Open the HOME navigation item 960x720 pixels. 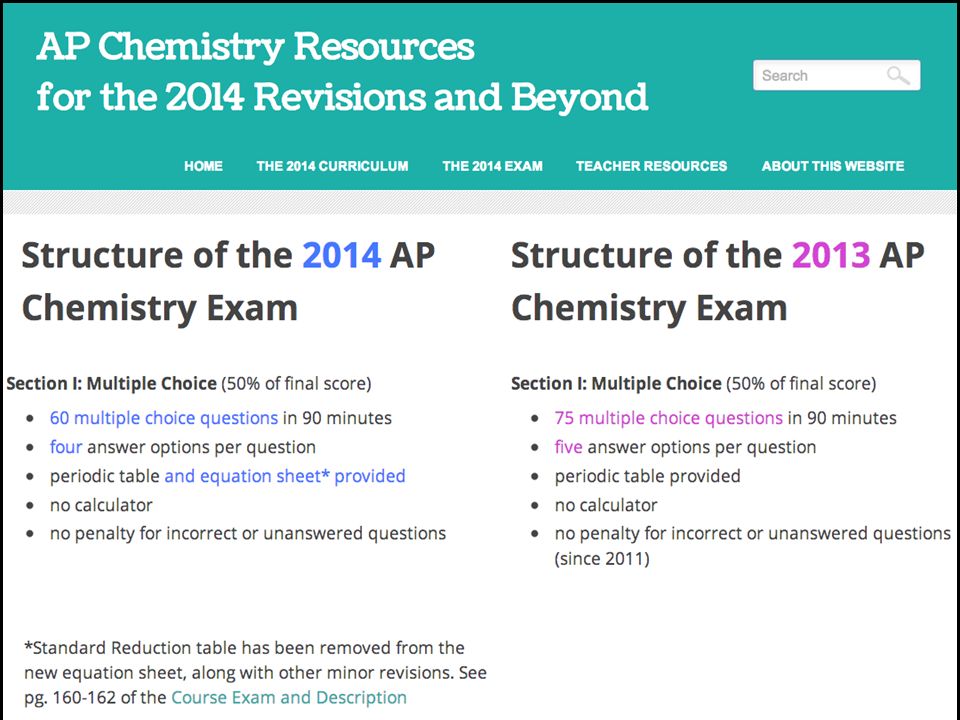(x=203, y=166)
